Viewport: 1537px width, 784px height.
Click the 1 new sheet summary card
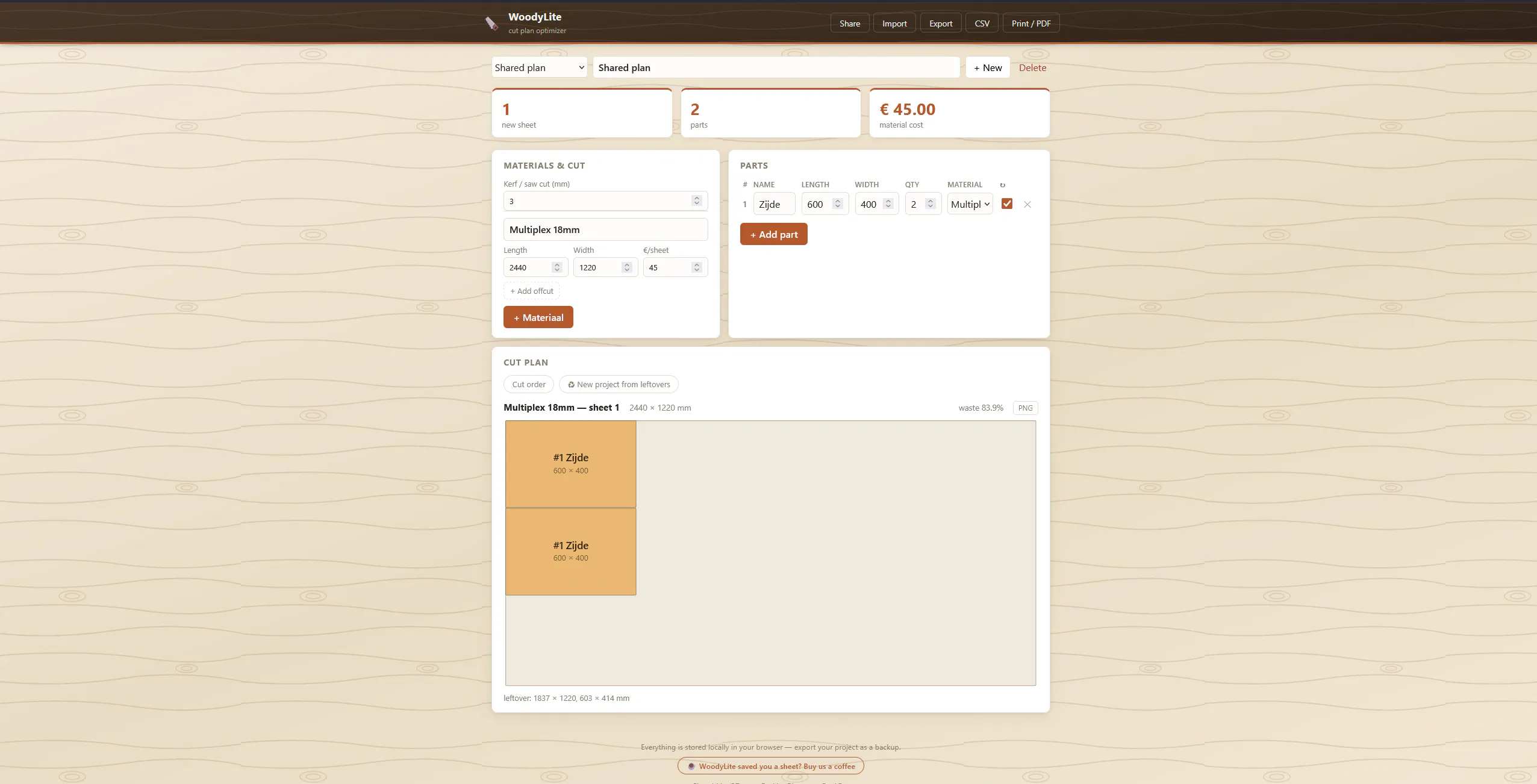point(582,113)
